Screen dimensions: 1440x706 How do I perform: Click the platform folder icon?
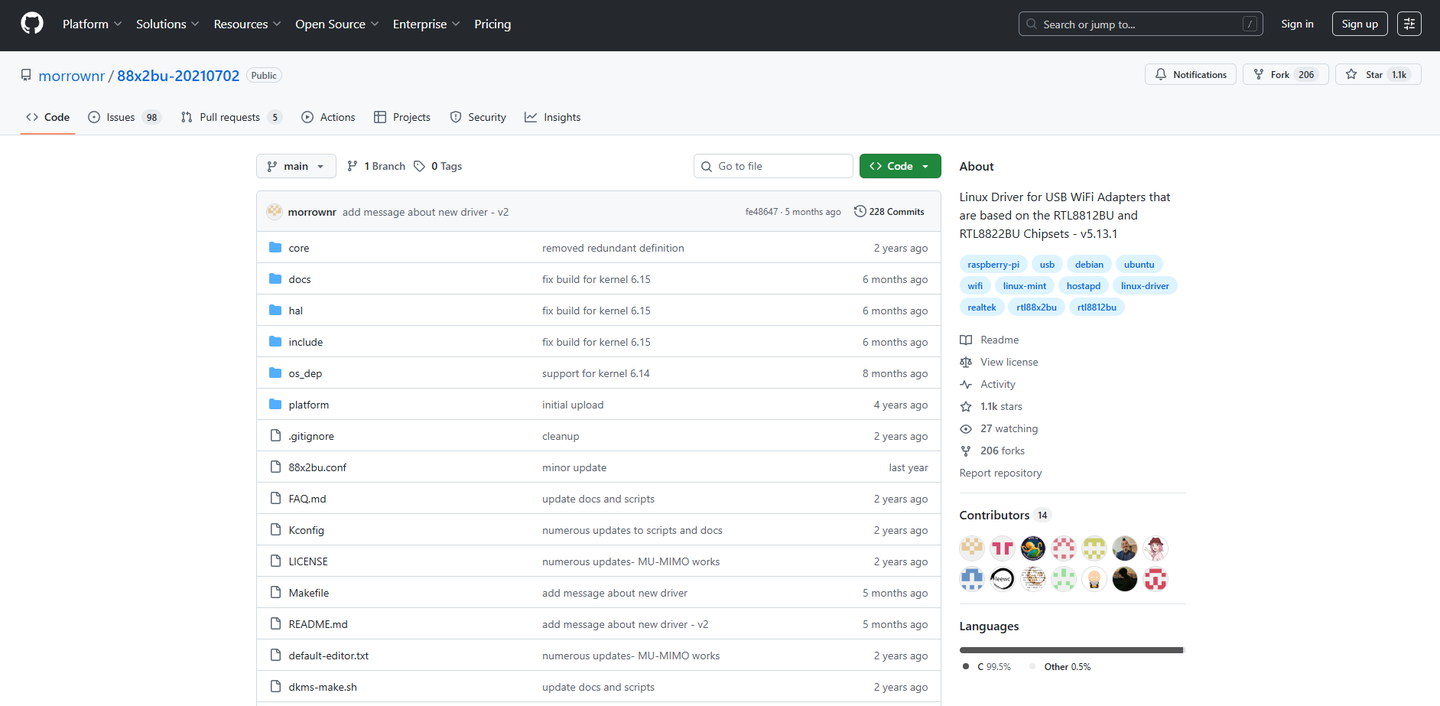pyautogui.click(x=276, y=405)
